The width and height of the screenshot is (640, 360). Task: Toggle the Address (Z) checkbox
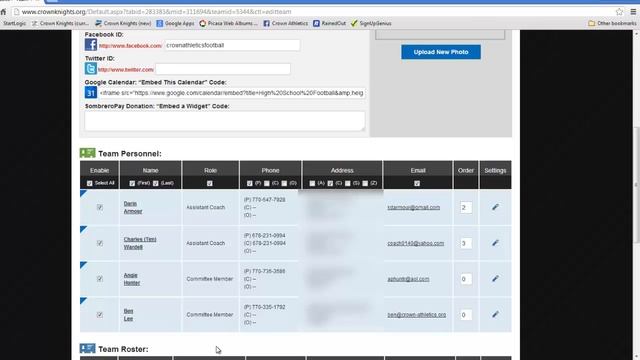(365, 183)
